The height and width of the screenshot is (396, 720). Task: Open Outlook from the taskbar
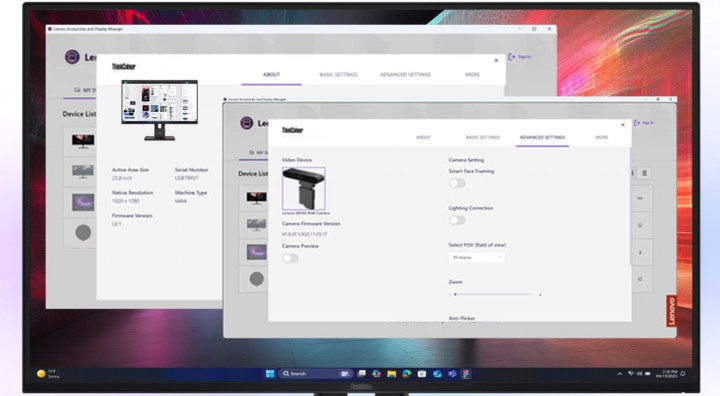(x=437, y=373)
